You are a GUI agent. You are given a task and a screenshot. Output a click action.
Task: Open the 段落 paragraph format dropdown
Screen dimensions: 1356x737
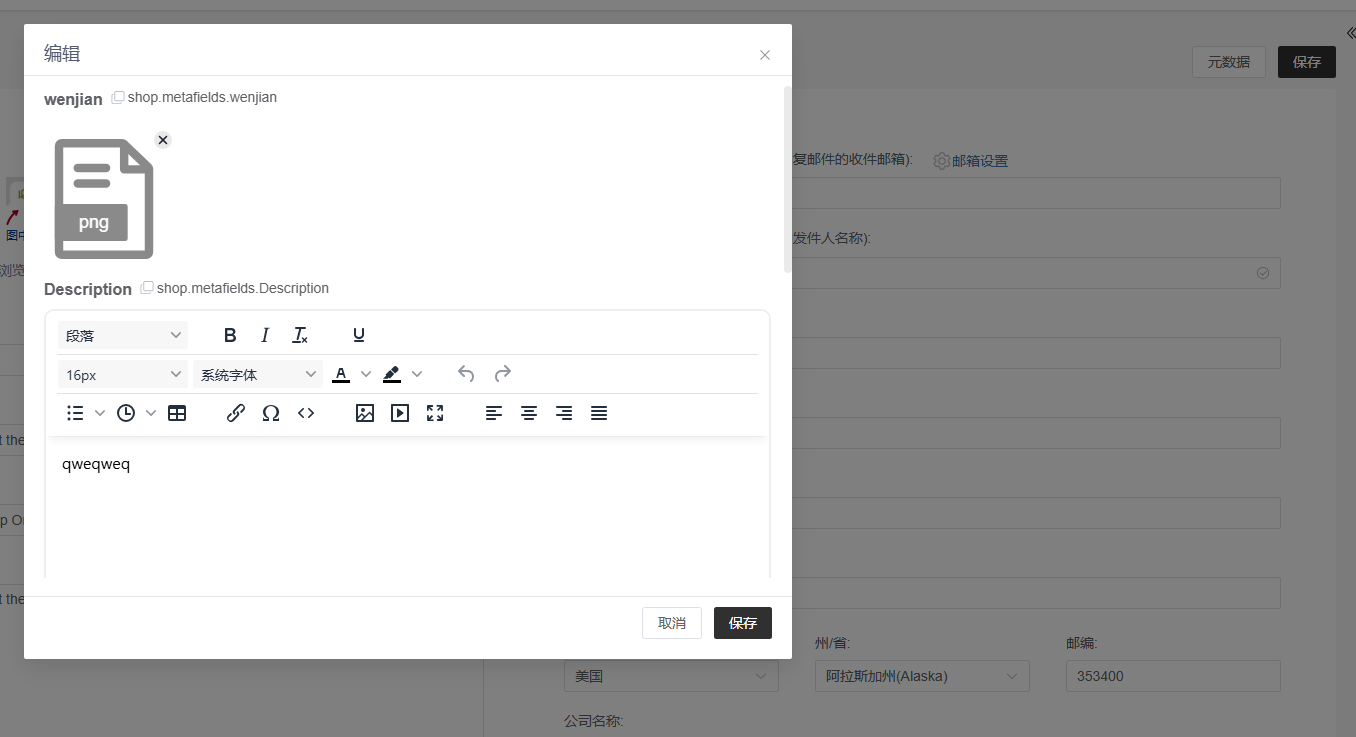click(x=122, y=335)
